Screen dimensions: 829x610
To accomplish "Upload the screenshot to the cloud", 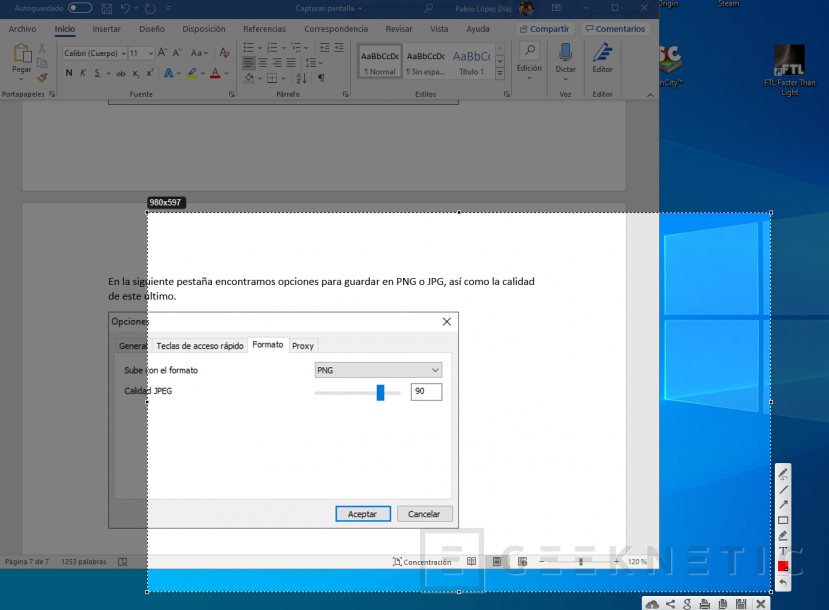I will click(653, 604).
